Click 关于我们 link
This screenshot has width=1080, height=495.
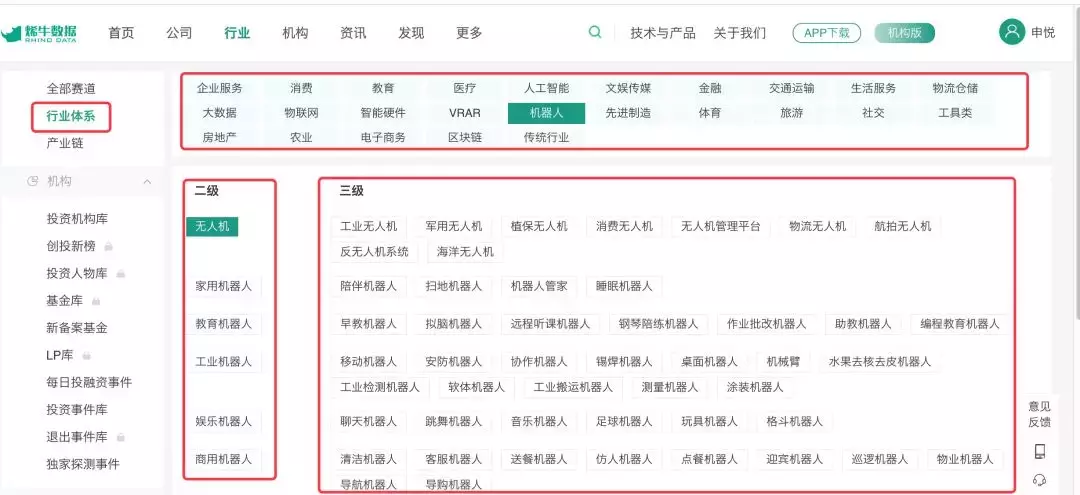click(739, 33)
